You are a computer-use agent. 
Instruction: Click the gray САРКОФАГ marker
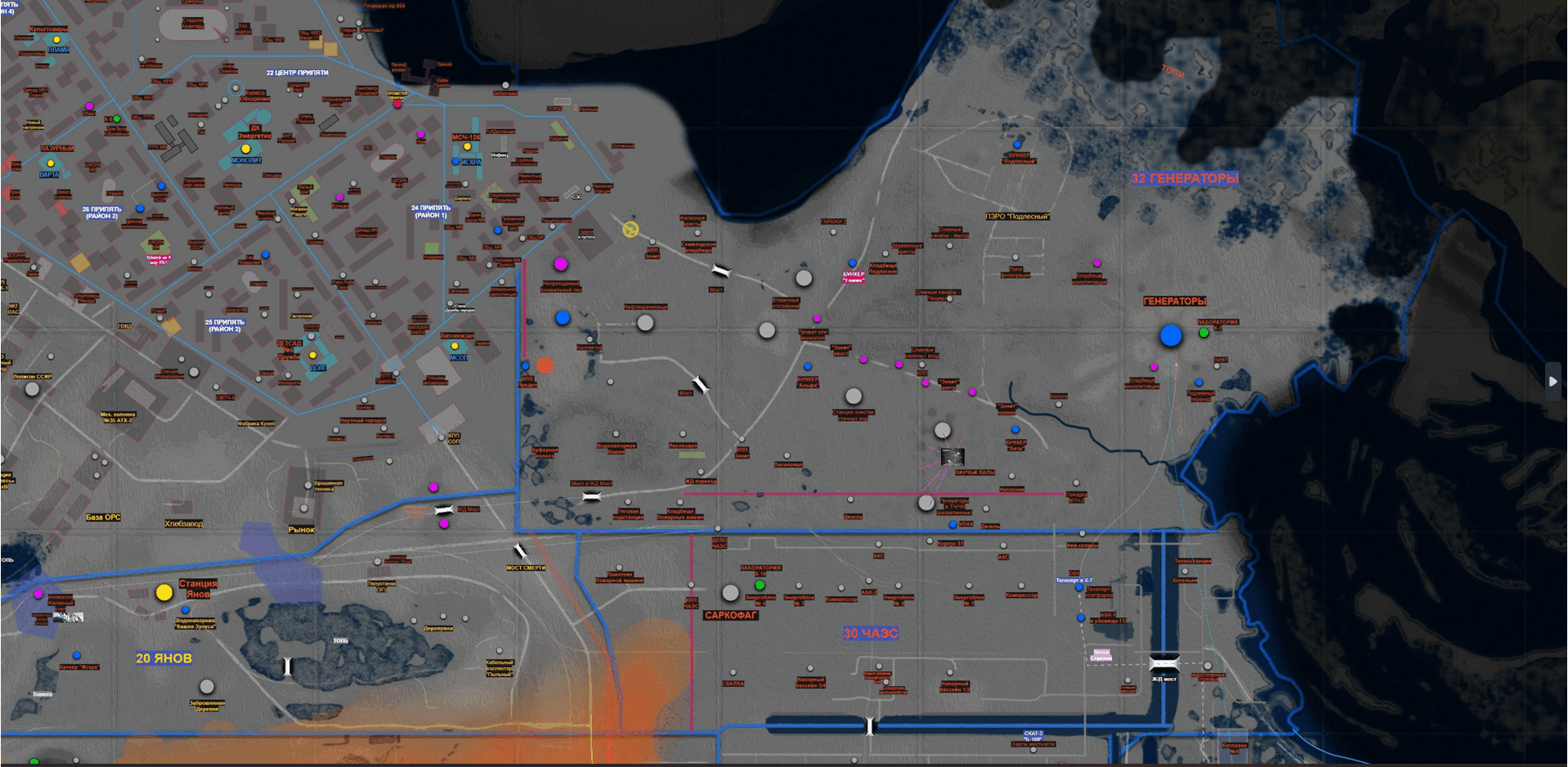pyautogui.click(x=730, y=593)
